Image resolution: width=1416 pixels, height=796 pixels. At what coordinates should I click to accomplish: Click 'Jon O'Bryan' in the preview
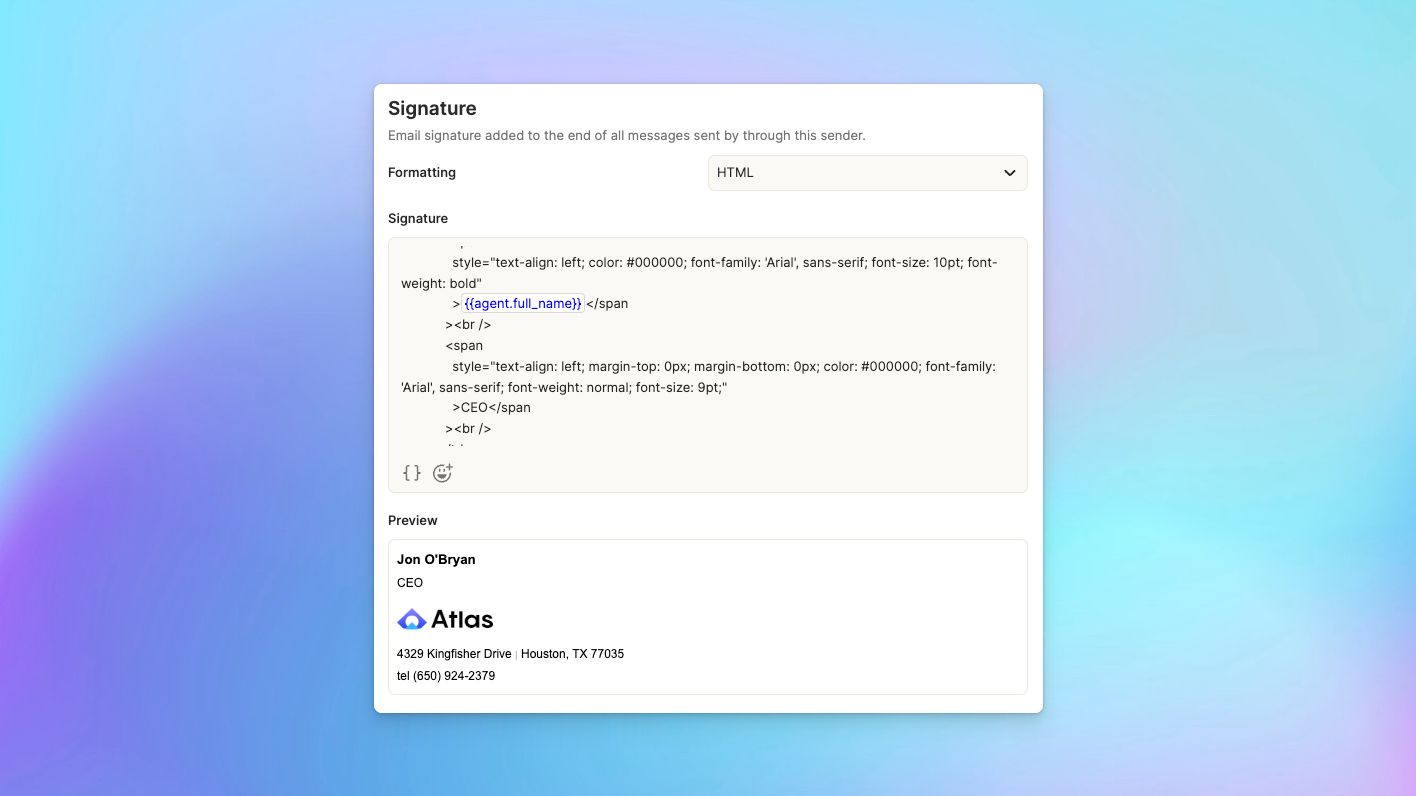coord(436,559)
